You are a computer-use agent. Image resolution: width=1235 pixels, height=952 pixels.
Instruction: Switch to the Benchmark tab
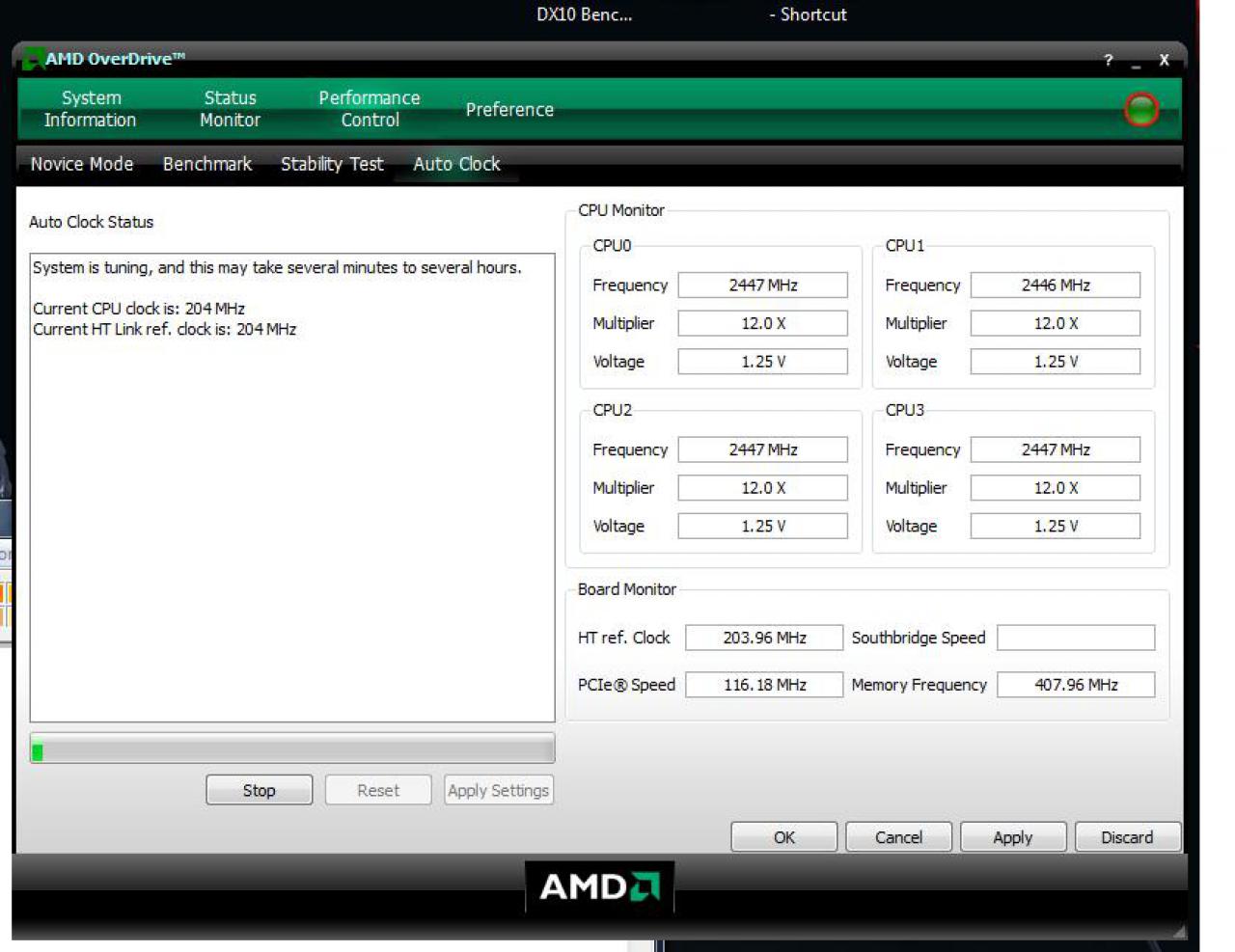(x=207, y=164)
